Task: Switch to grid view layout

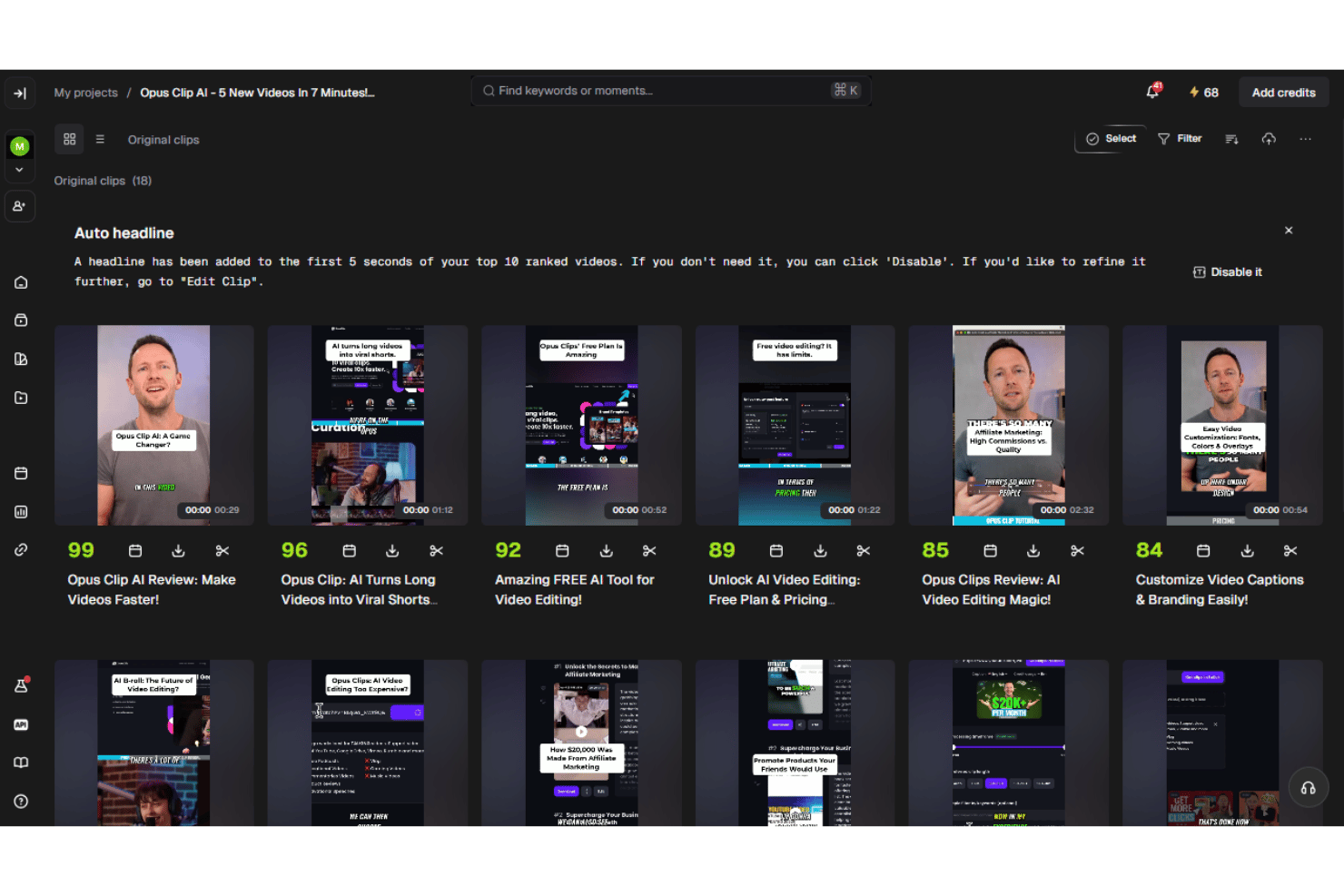Action: [70, 139]
